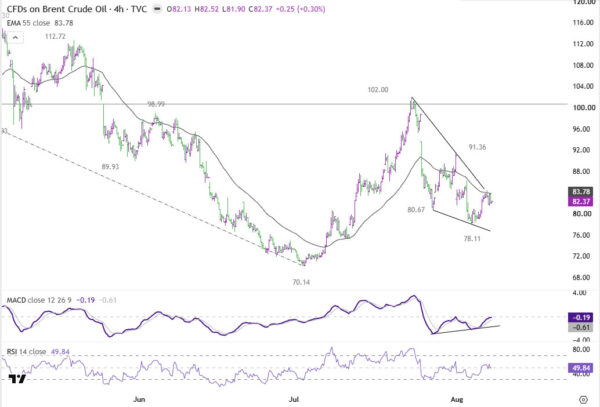Click the H82.52 high value

207,9
